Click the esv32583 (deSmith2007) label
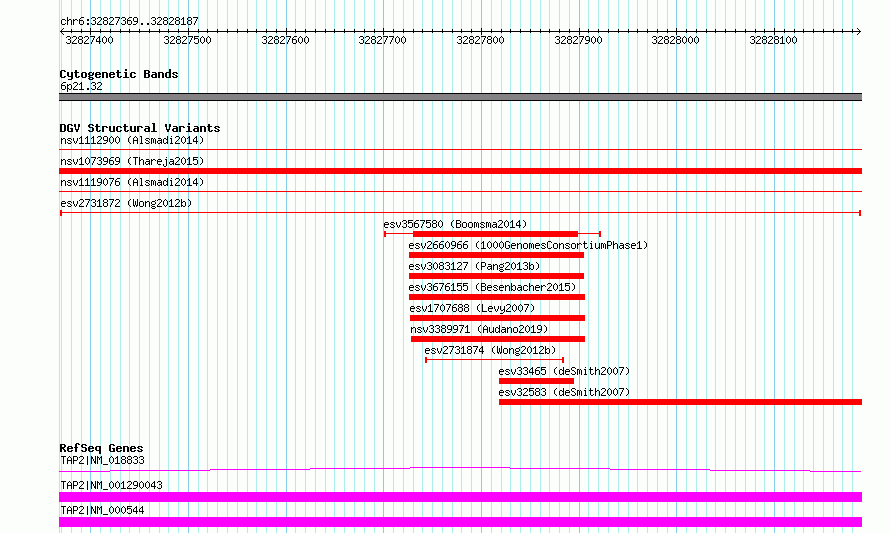890x533 pixels. click(x=564, y=392)
